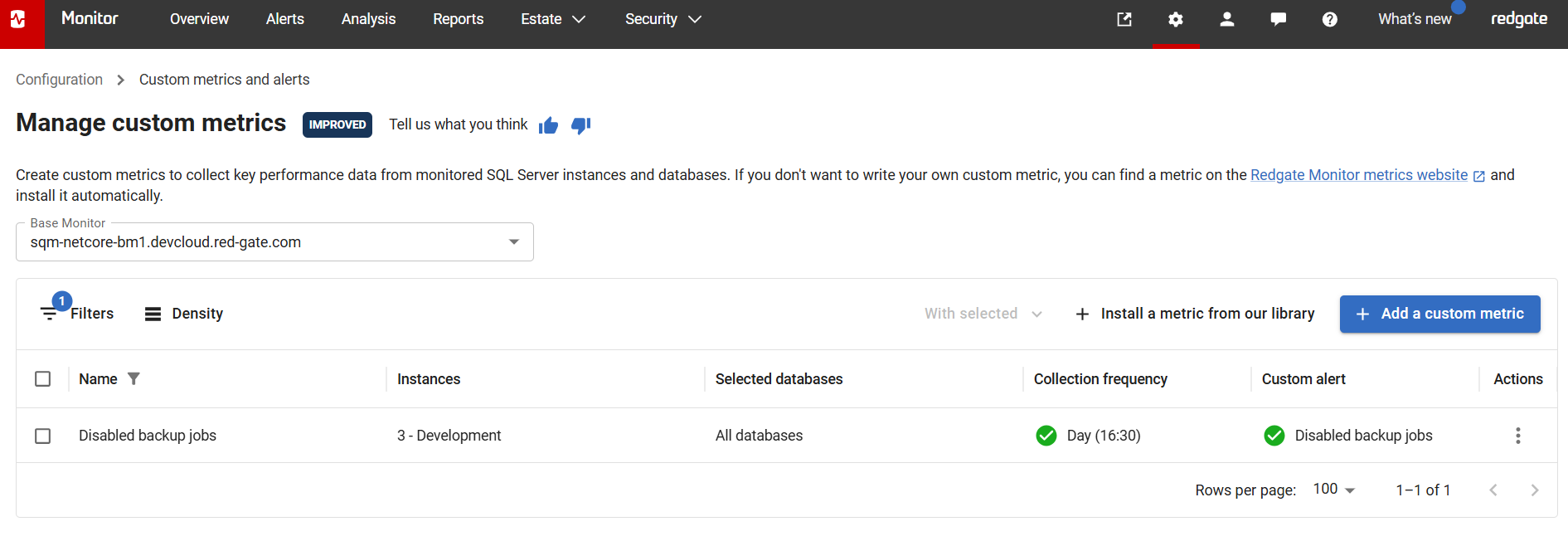Click the Collection frequency column header
Viewport: 1568px width, 541px height.
pos(1100,379)
